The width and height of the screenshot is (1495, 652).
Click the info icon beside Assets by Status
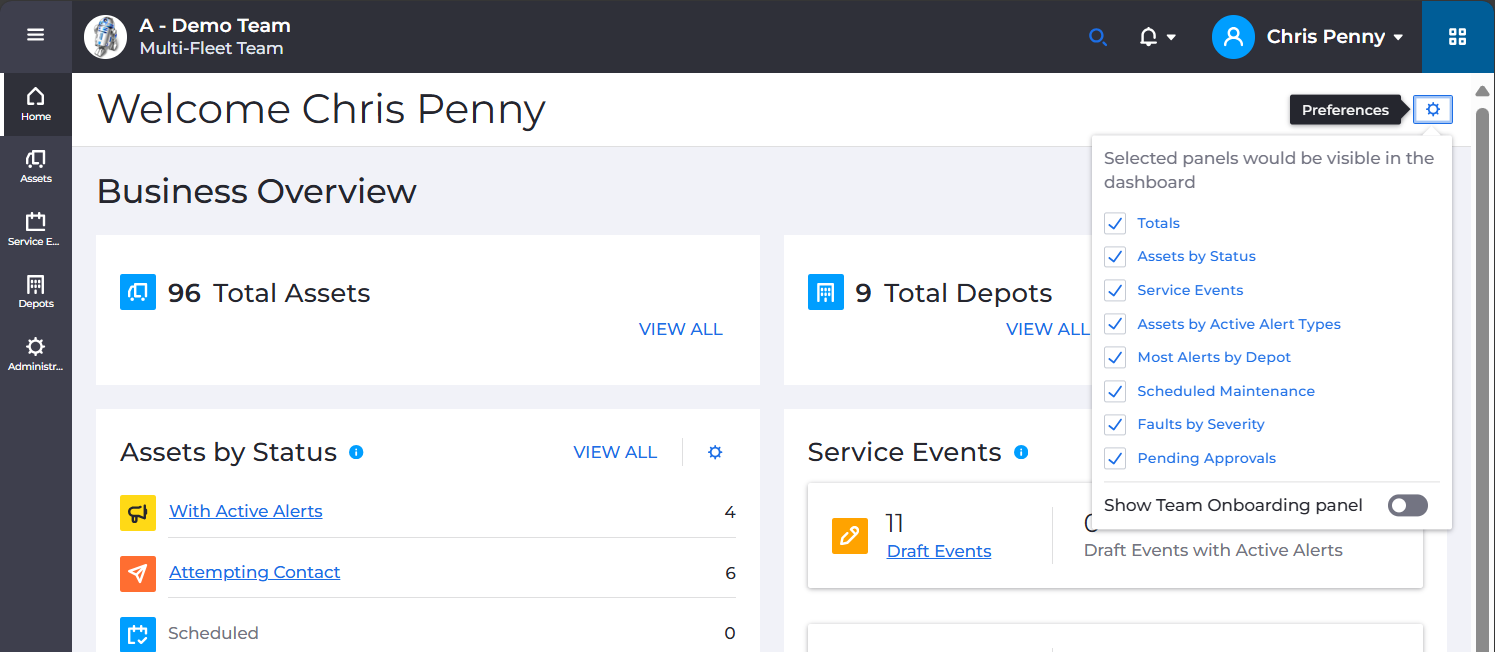[x=357, y=453]
